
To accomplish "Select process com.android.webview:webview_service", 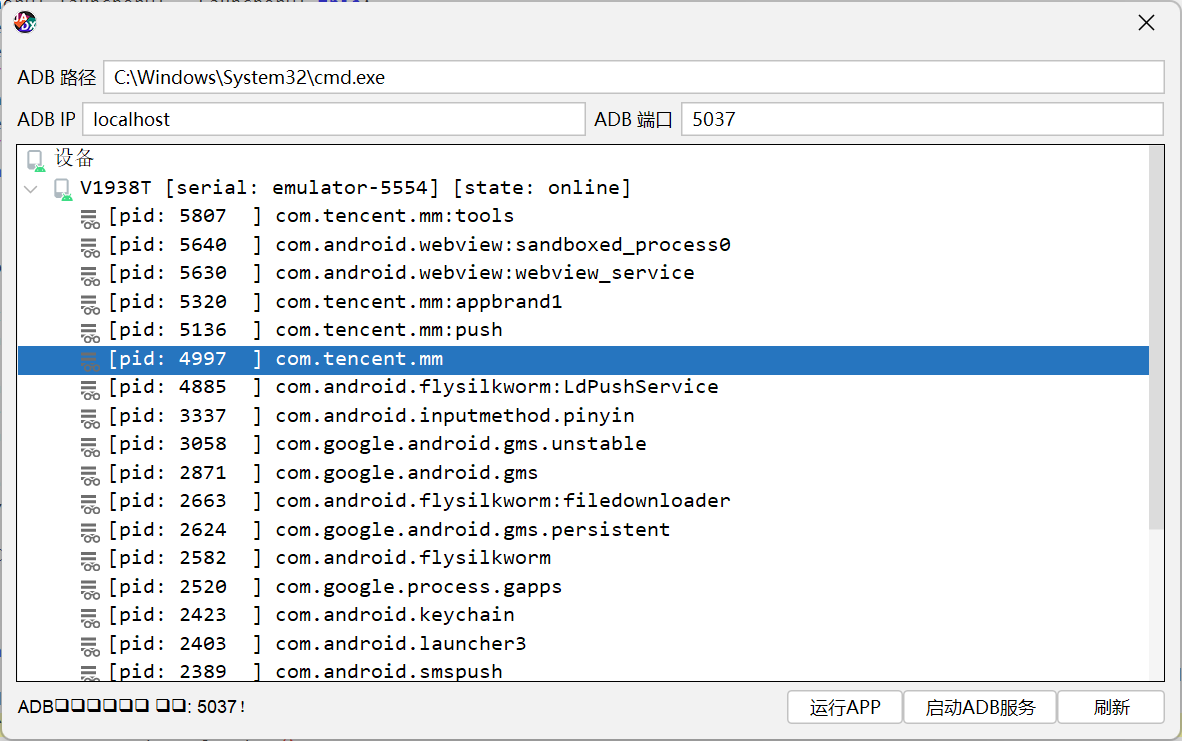I will [x=402, y=273].
